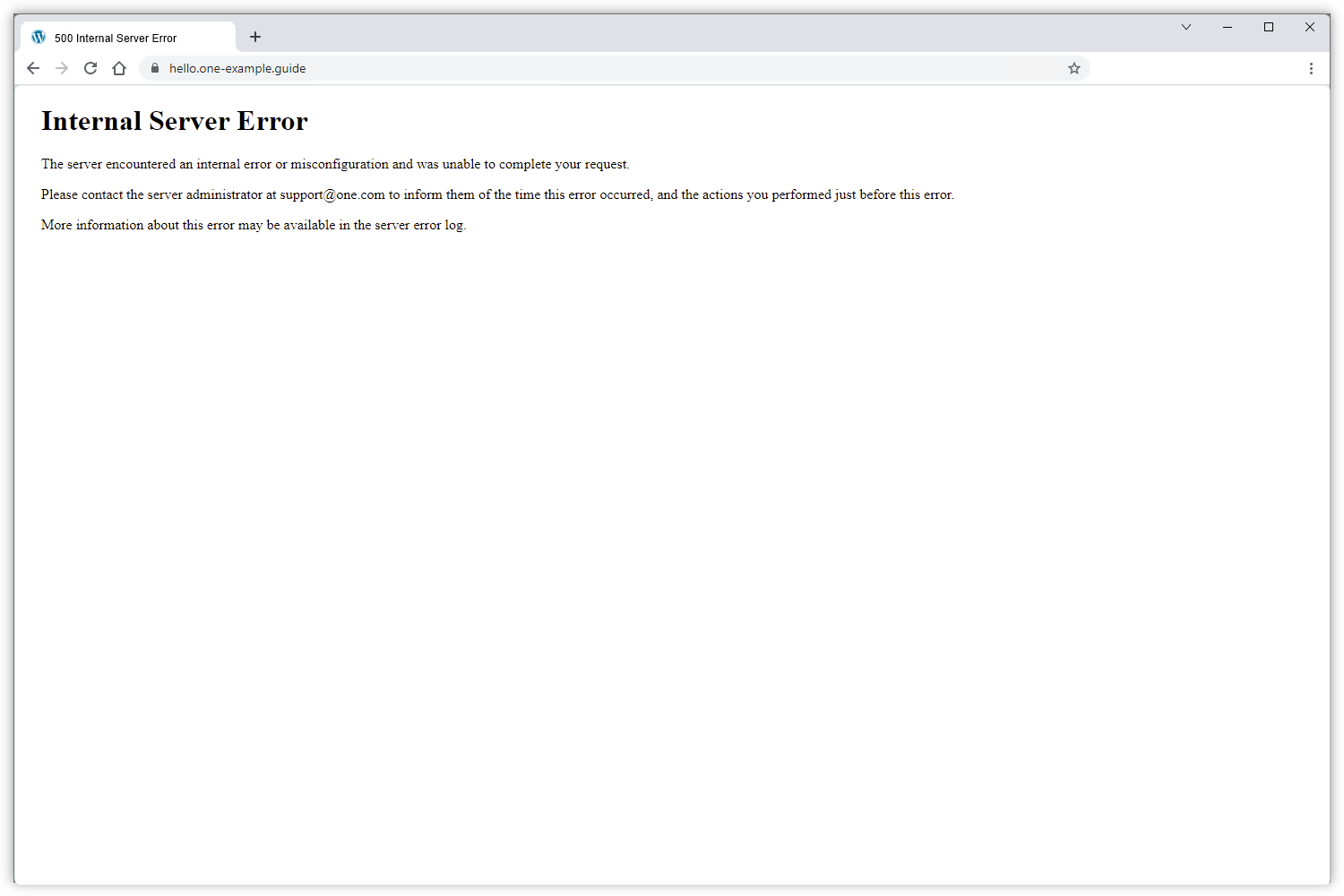1344x896 pixels.
Task: Click the support@one.com email address
Action: [x=332, y=194]
